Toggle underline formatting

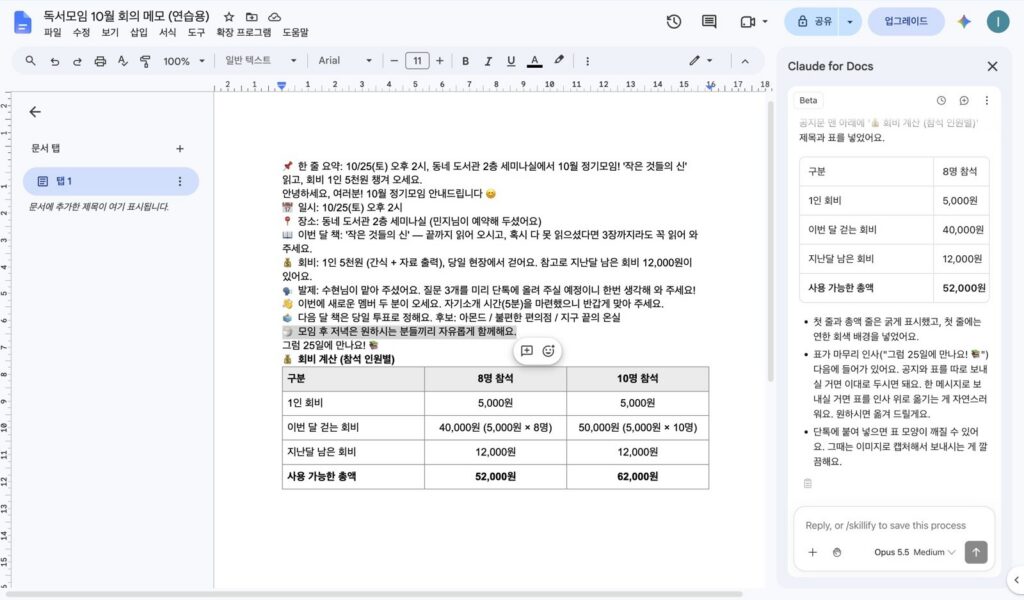[511, 61]
